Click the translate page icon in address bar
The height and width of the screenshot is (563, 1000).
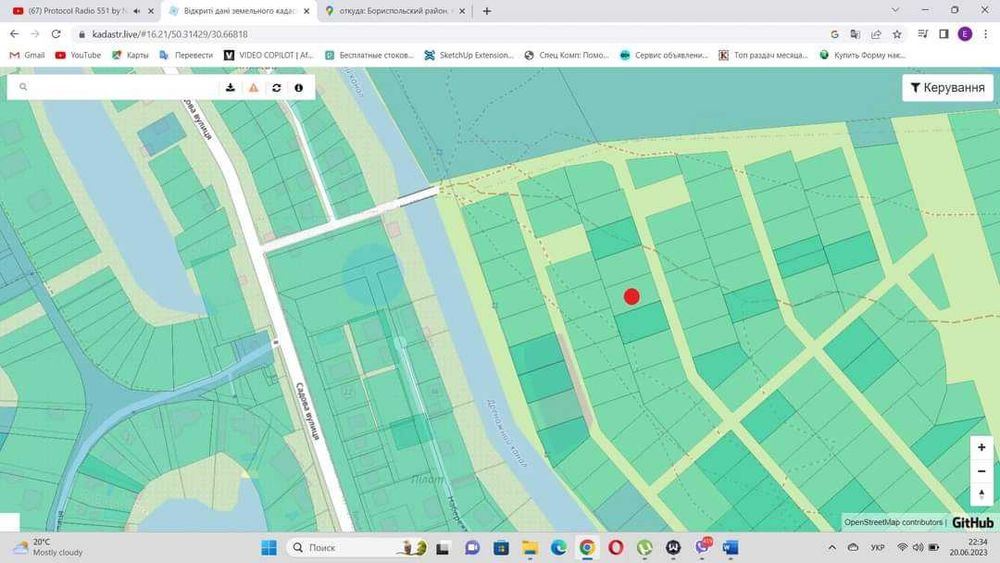pyautogui.click(x=855, y=34)
